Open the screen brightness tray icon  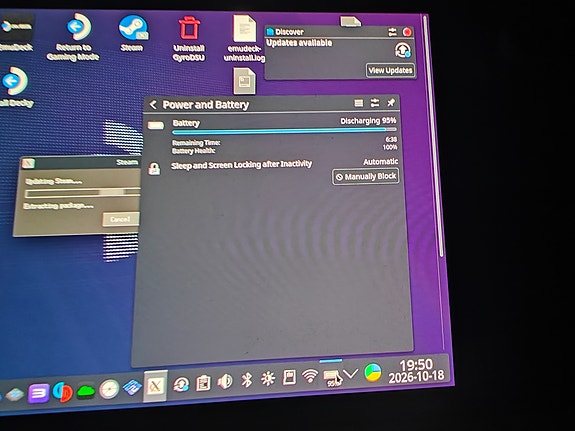268,379
